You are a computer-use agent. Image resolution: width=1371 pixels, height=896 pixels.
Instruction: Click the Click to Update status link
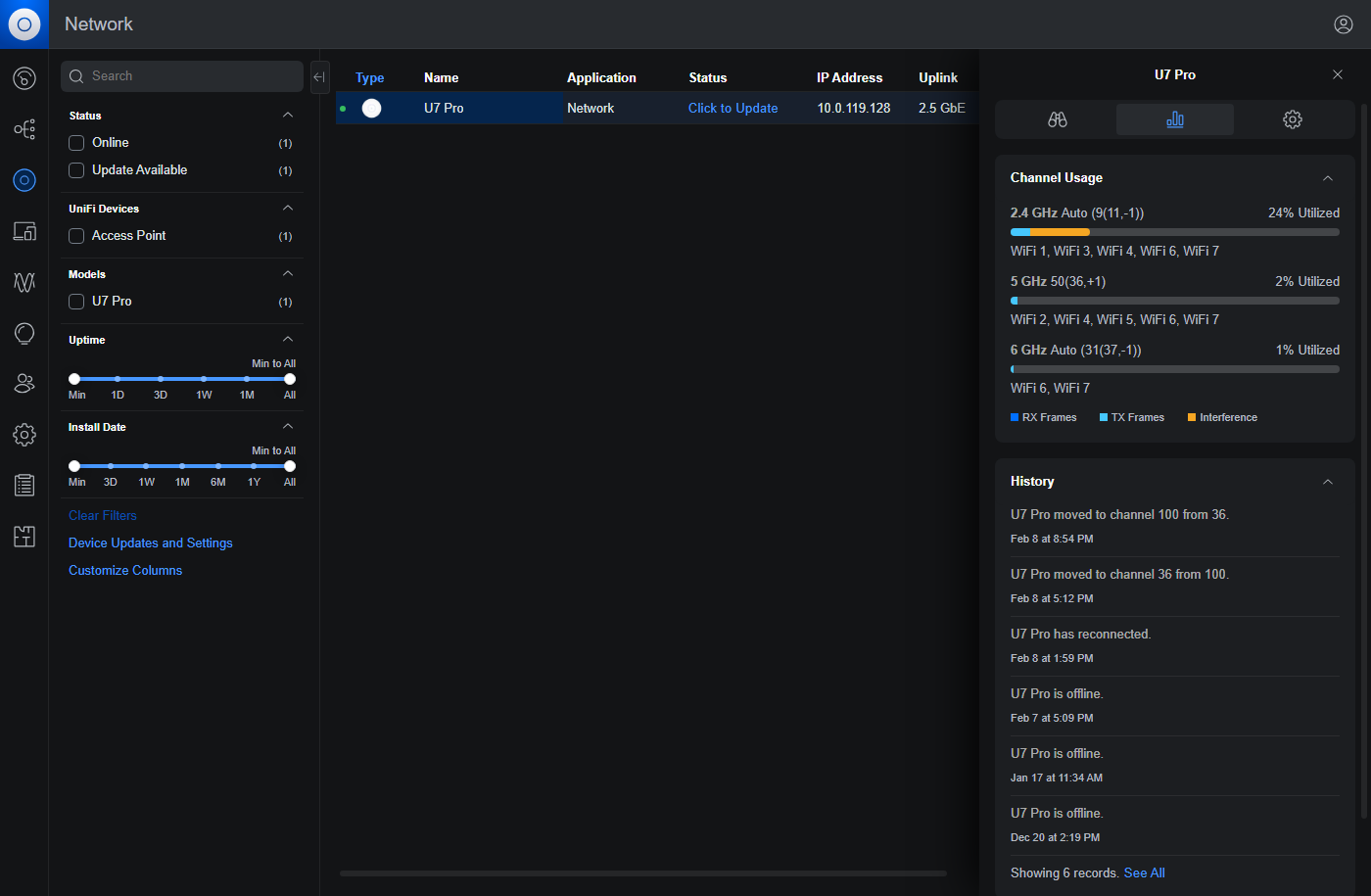pos(733,109)
